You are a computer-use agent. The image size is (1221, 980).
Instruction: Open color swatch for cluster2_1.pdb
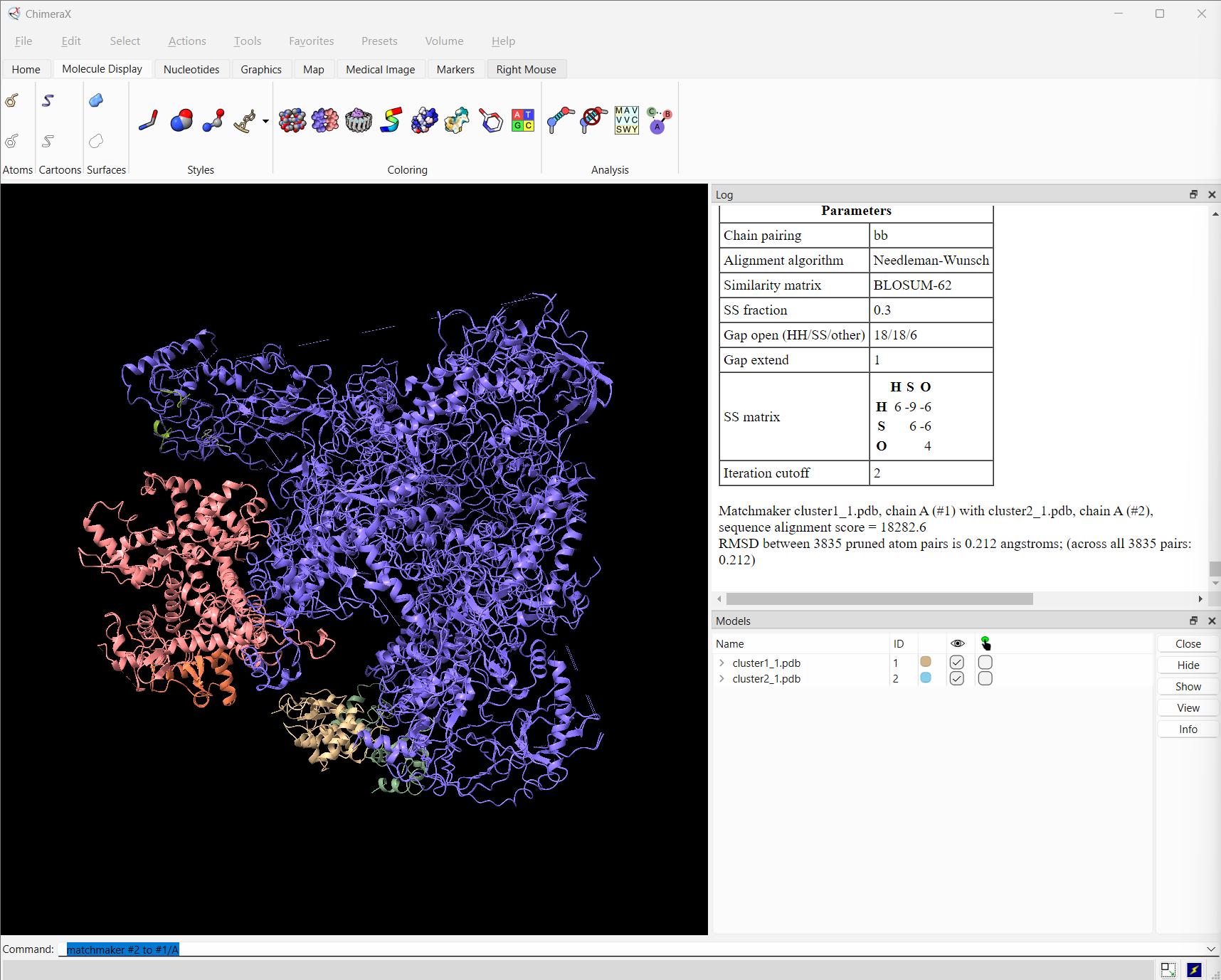coord(926,678)
